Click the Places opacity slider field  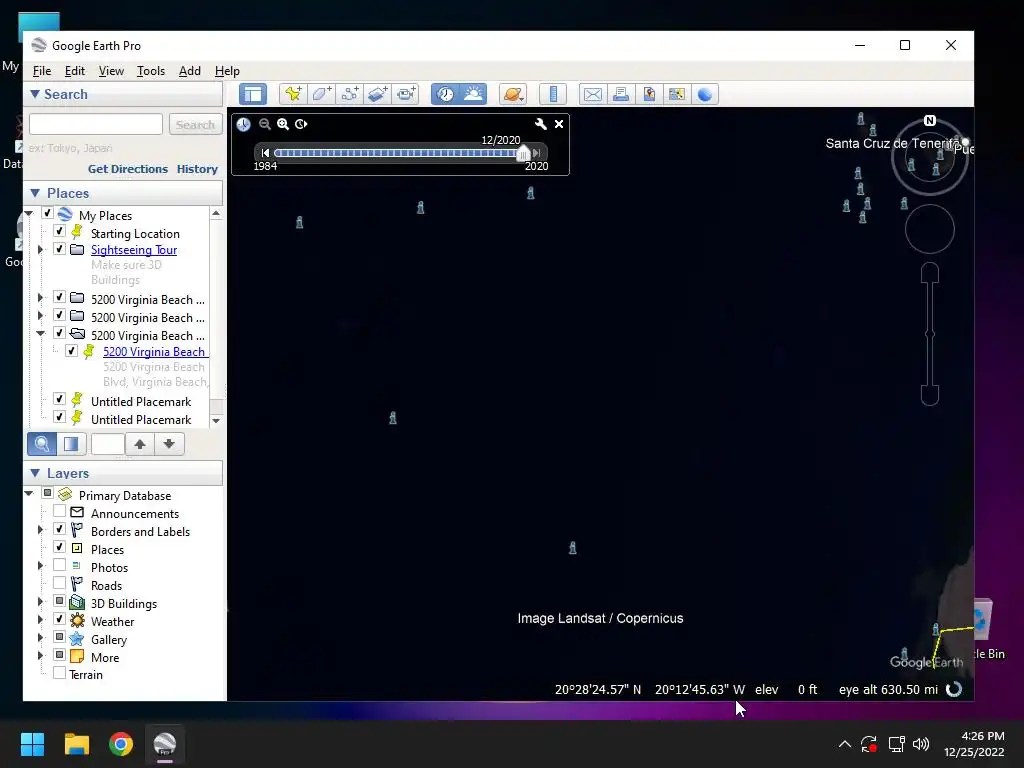point(108,444)
